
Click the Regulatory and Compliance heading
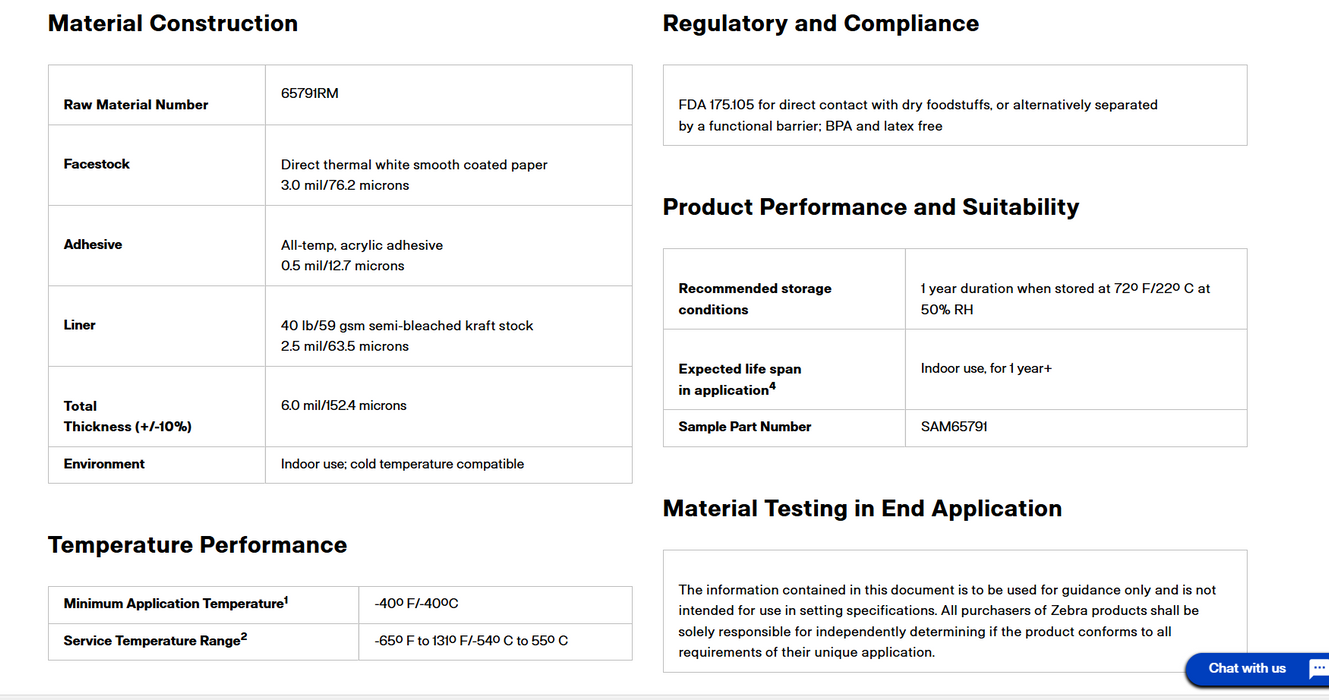pyautogui.click(x=820, y=24)
